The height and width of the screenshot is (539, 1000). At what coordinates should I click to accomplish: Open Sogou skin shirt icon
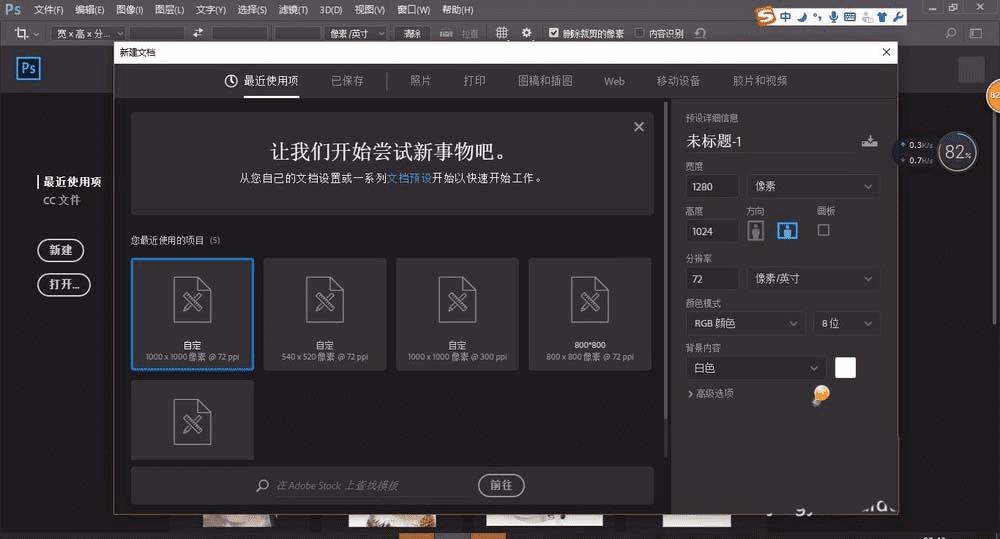pos(882,17)
